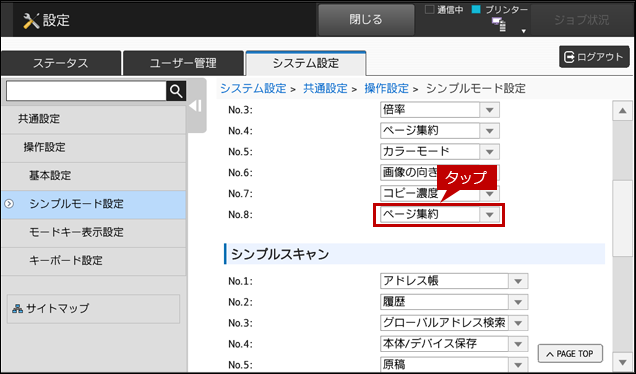Click the sitemap icon
636x374 pixels.
pos(17,309)
